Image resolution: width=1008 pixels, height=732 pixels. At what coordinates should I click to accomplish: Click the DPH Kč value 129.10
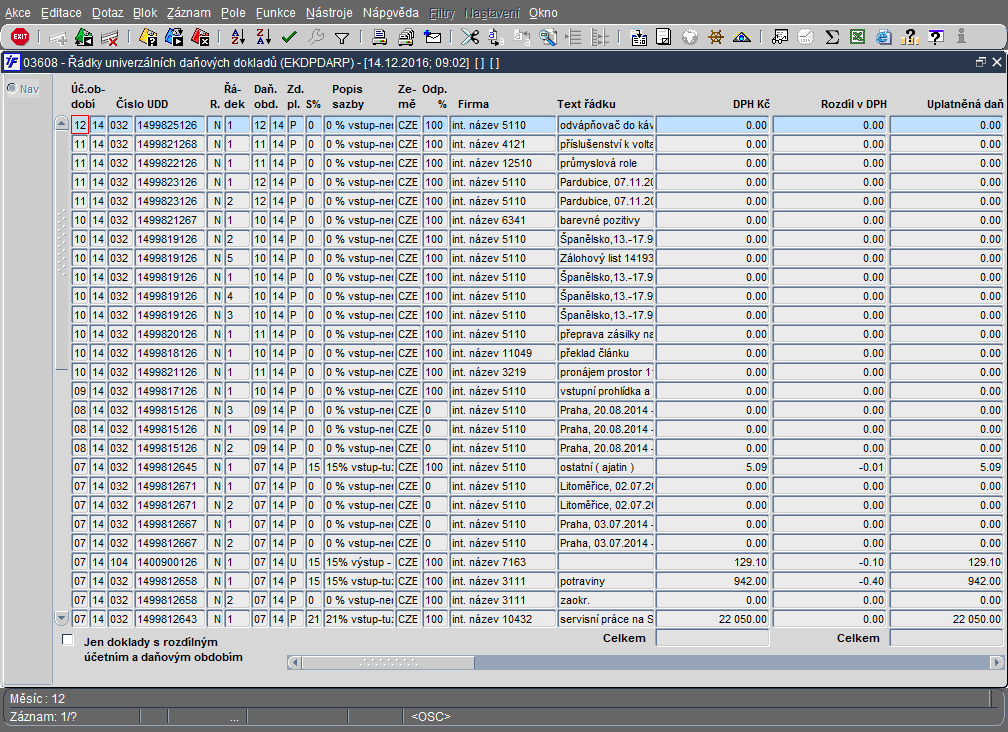pos(712,562)
